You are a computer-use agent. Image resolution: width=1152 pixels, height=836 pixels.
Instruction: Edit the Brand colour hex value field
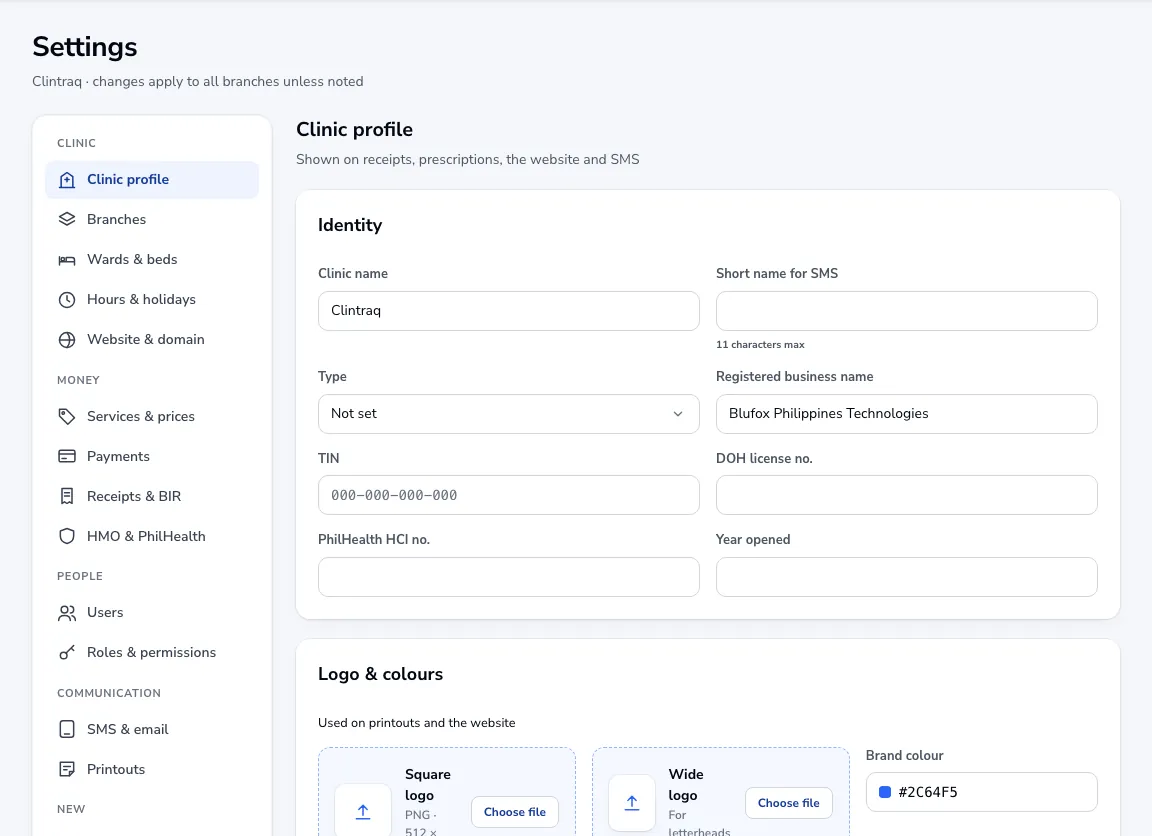coord(982,792)
